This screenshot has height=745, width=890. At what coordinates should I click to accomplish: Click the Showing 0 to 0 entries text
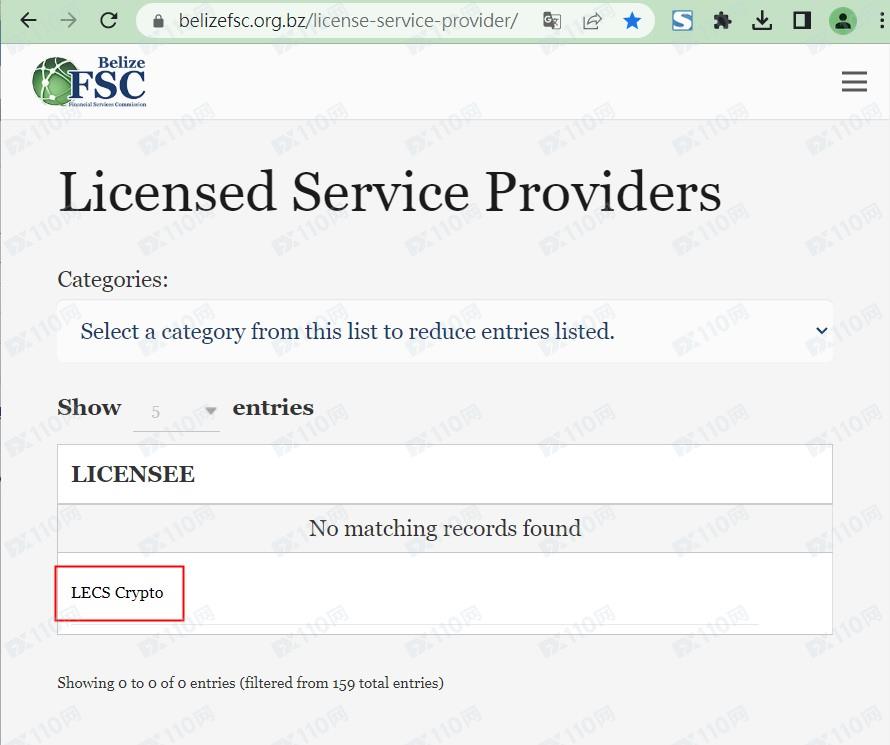(250, 683)
